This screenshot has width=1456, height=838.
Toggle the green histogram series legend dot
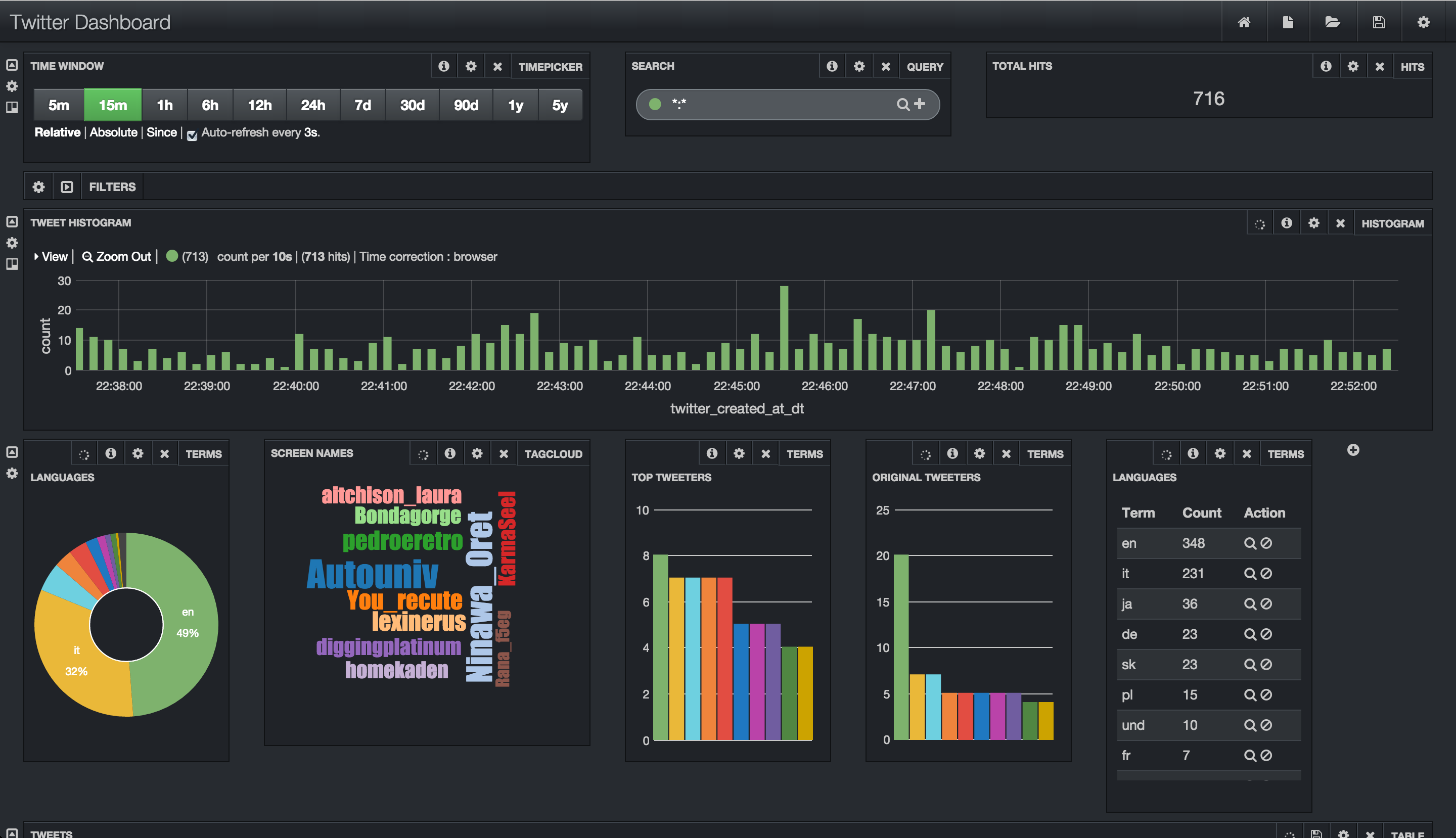171,256
